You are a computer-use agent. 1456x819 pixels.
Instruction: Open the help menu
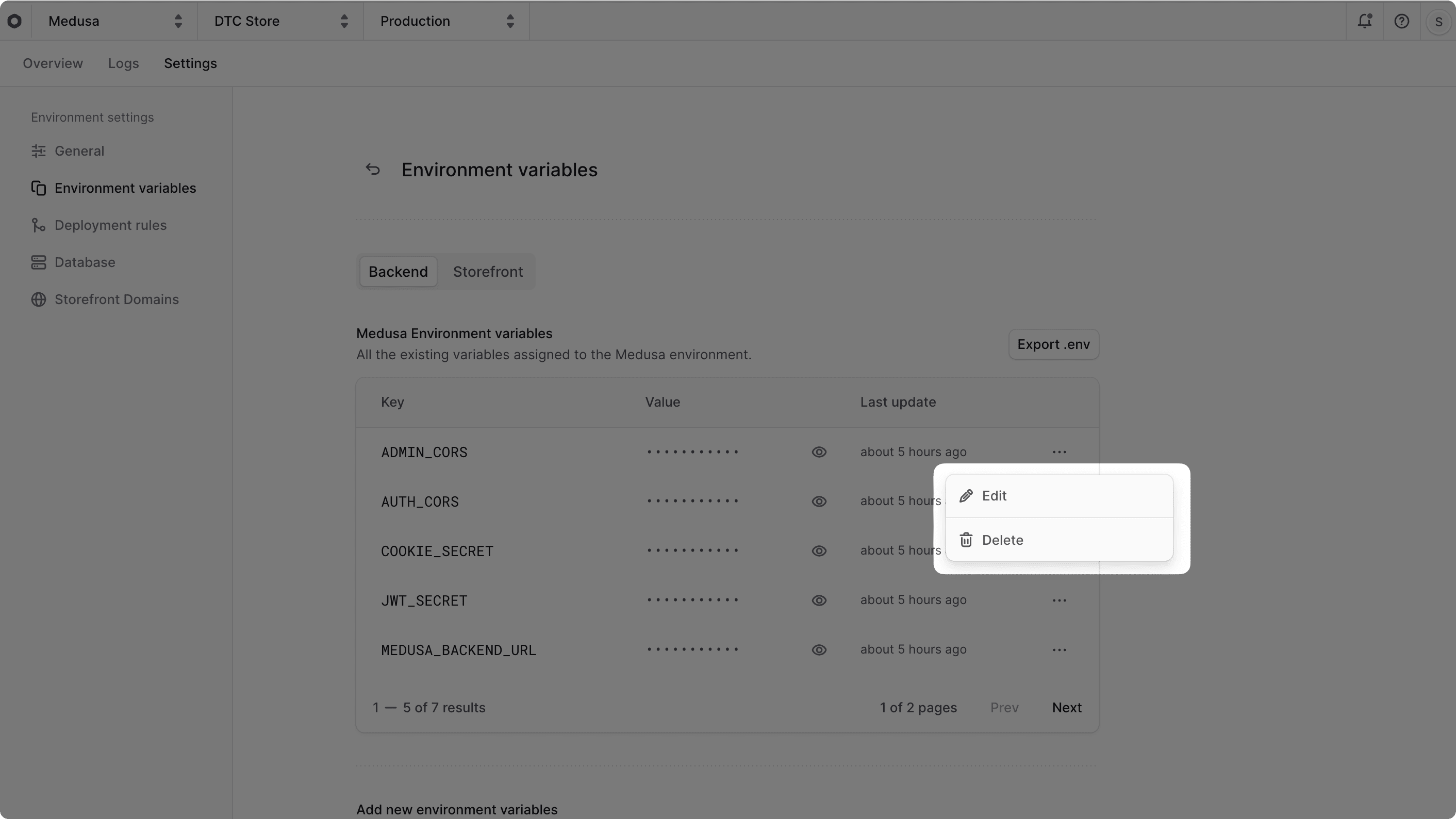(x=1402, y=21)
